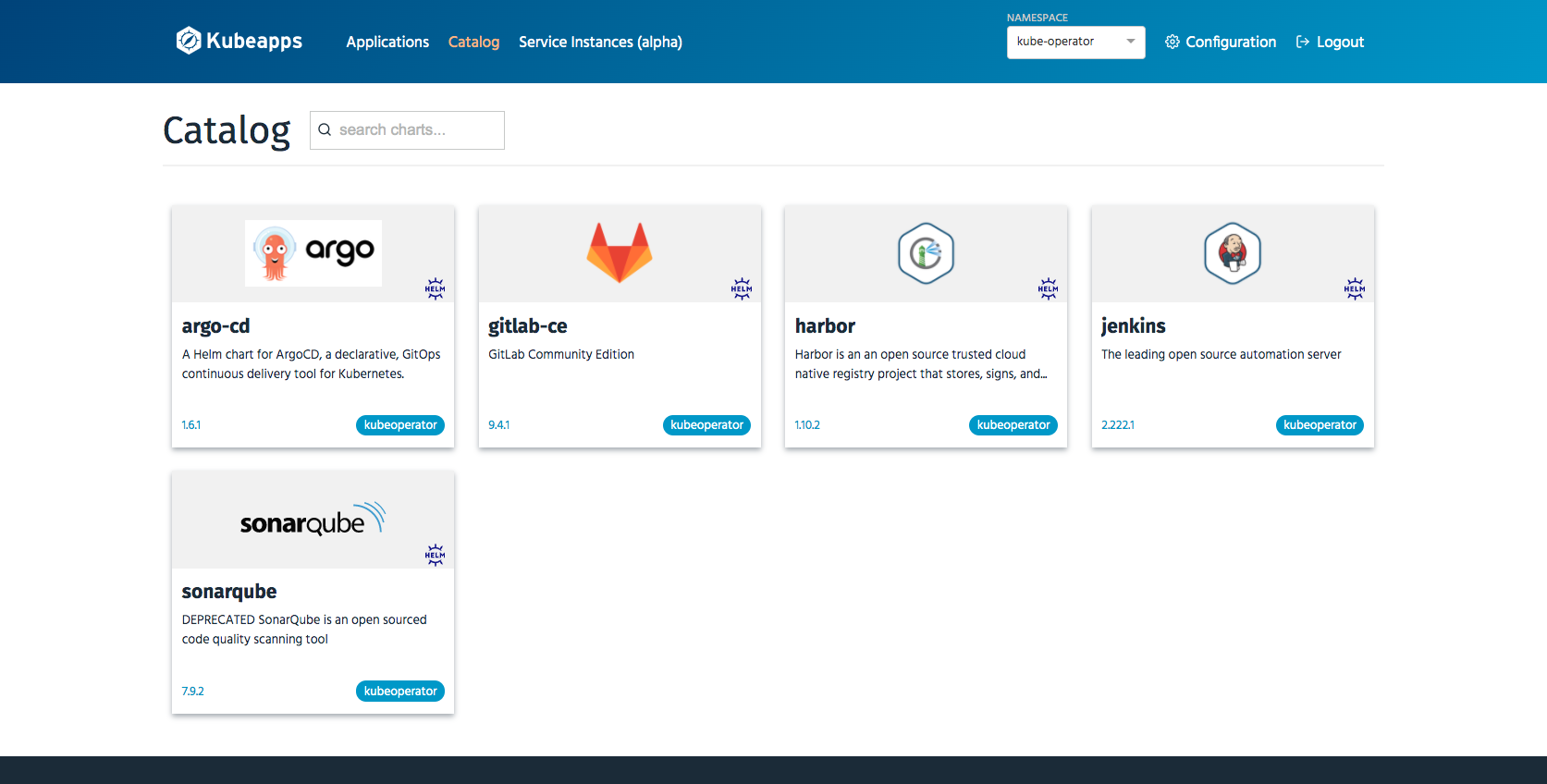Viewport: 1547px width, 784px height.
Task: Click the Catalog page heading
Action: [227, 130]
